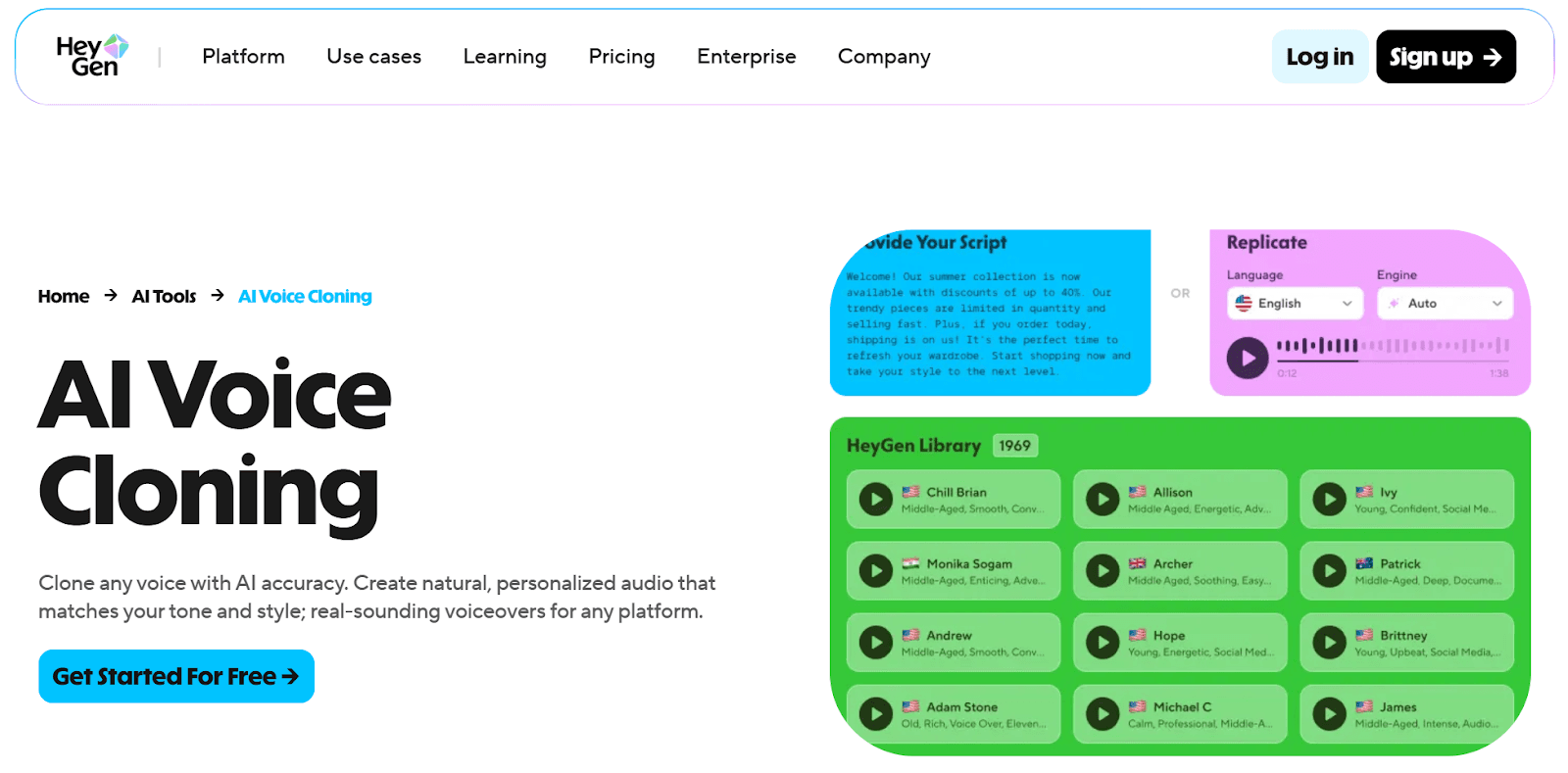Click Get Started For Free button

tap(176, 676)
